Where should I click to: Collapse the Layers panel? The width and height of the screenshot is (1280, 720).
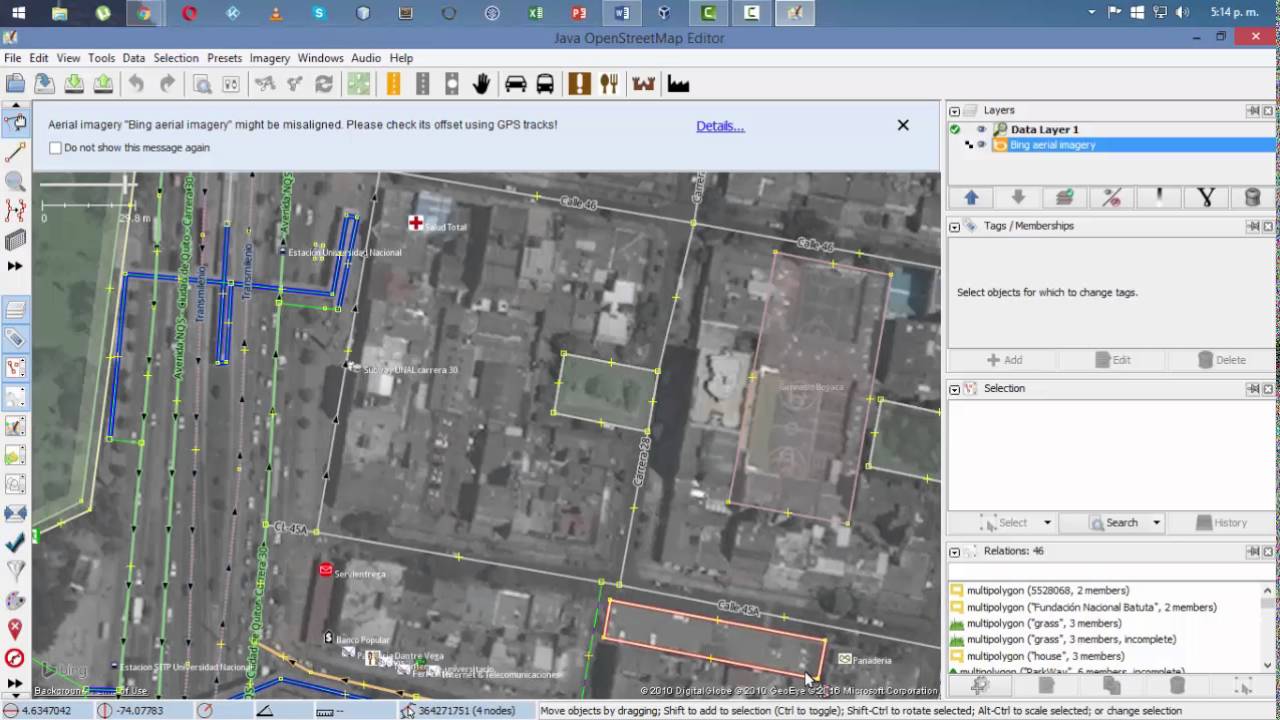(x=955, y=111)
